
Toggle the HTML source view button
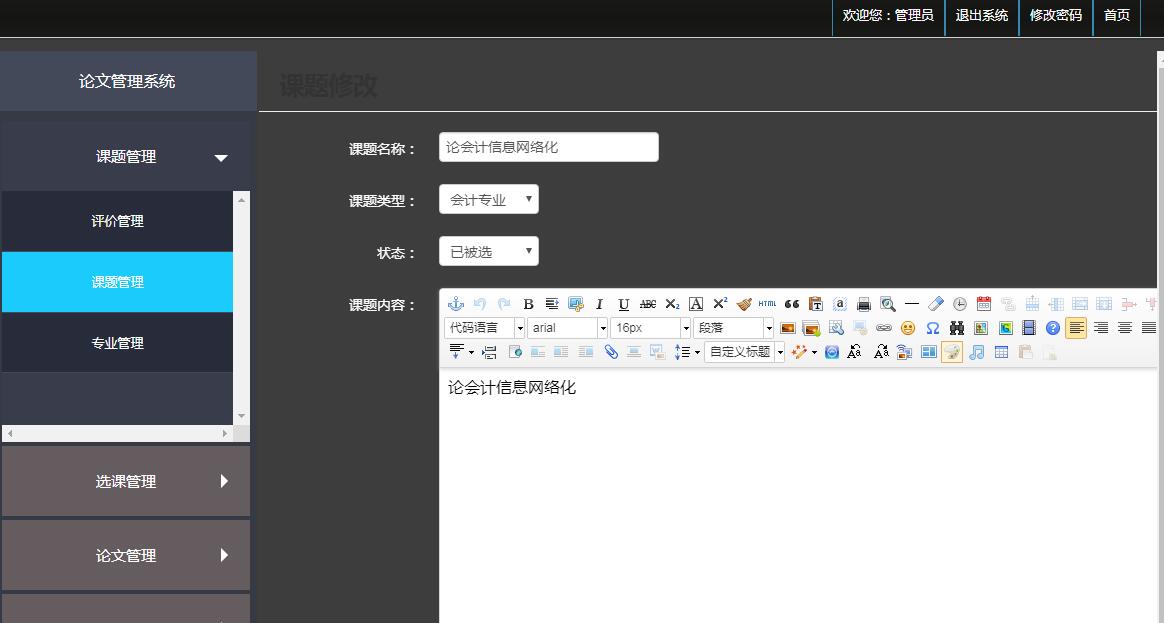pos(767,304)
